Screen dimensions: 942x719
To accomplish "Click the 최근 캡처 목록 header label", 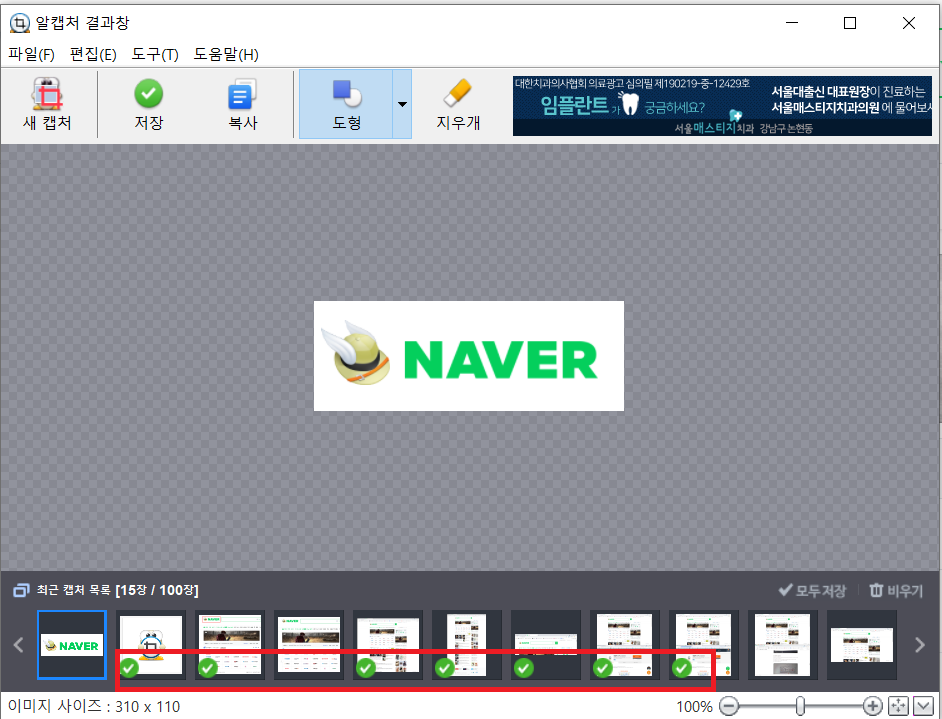I will click(x=117, y=590).
